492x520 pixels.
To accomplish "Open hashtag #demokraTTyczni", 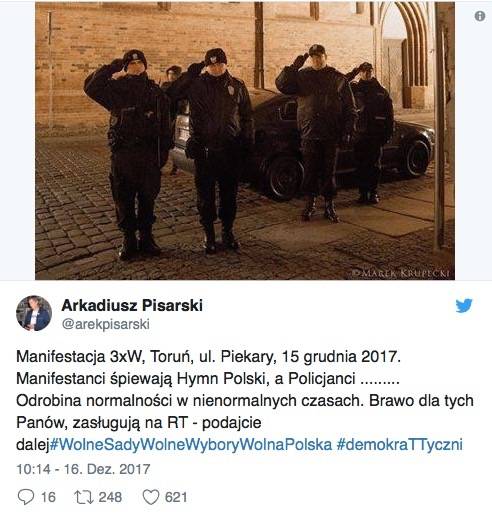I will pyautogui.click(x=400, y=445).
